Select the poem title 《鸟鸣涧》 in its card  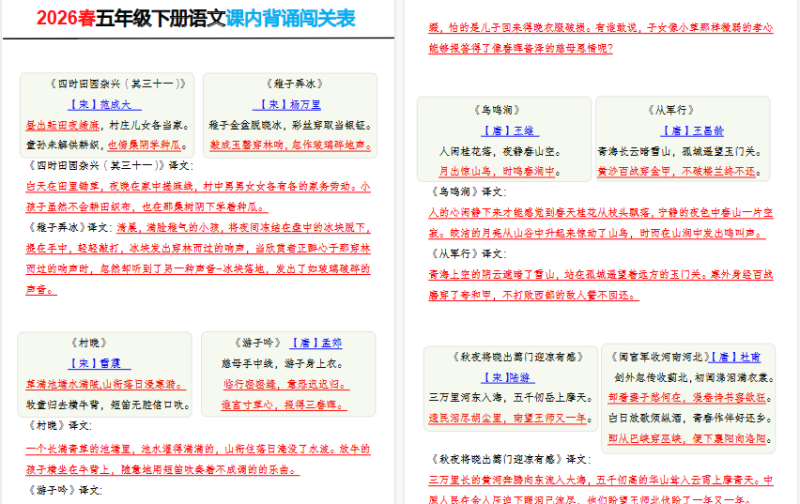[497, 110]
